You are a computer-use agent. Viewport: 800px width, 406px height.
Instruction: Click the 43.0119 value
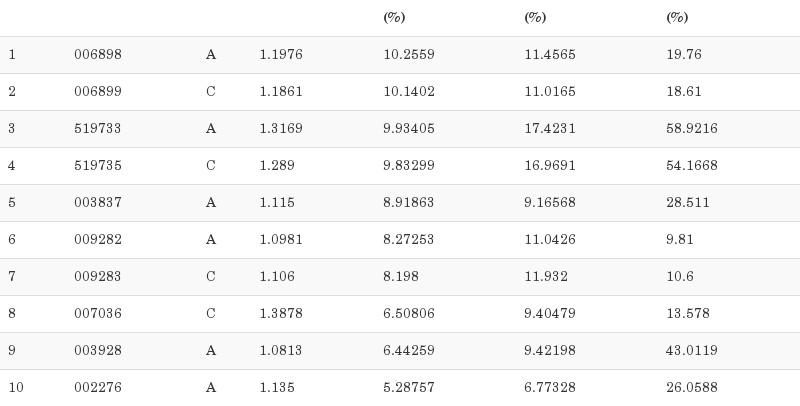click(x=692, y=351)
